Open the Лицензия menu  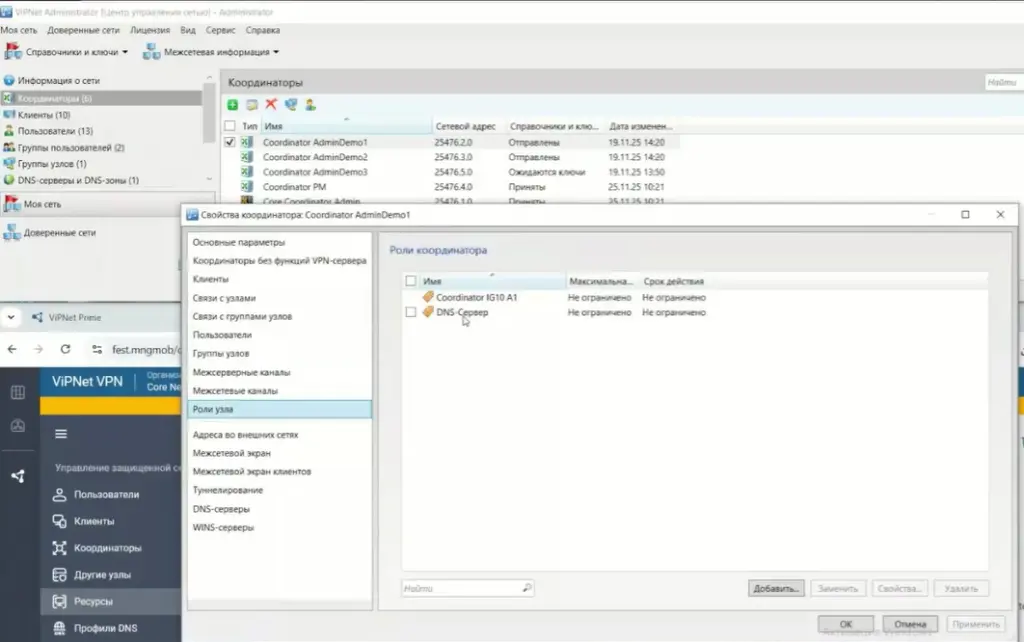tap(150, 30)
